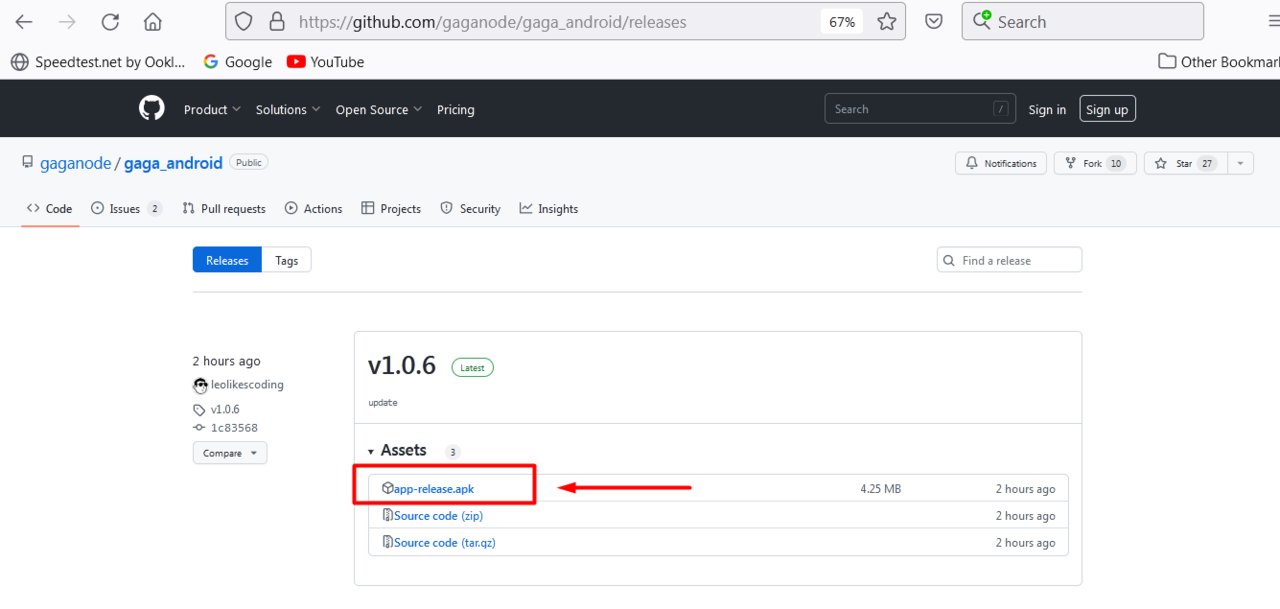Click Sign in link
The height and width of the screenshot is (609, 1280).
[1047, 110]
